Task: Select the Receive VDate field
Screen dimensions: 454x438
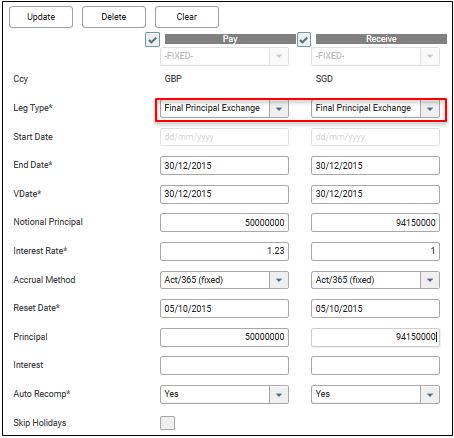Action: click(375, 194)
